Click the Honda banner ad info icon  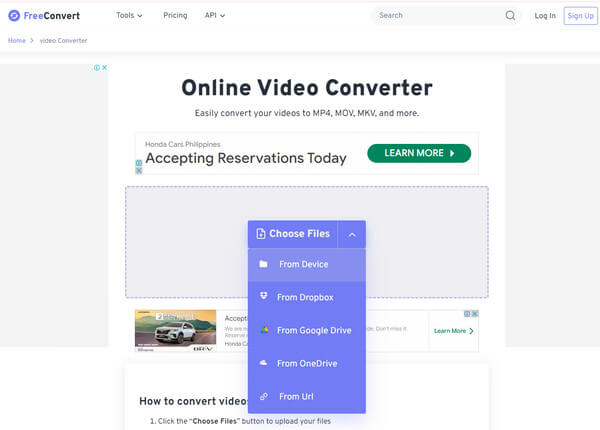139,163
